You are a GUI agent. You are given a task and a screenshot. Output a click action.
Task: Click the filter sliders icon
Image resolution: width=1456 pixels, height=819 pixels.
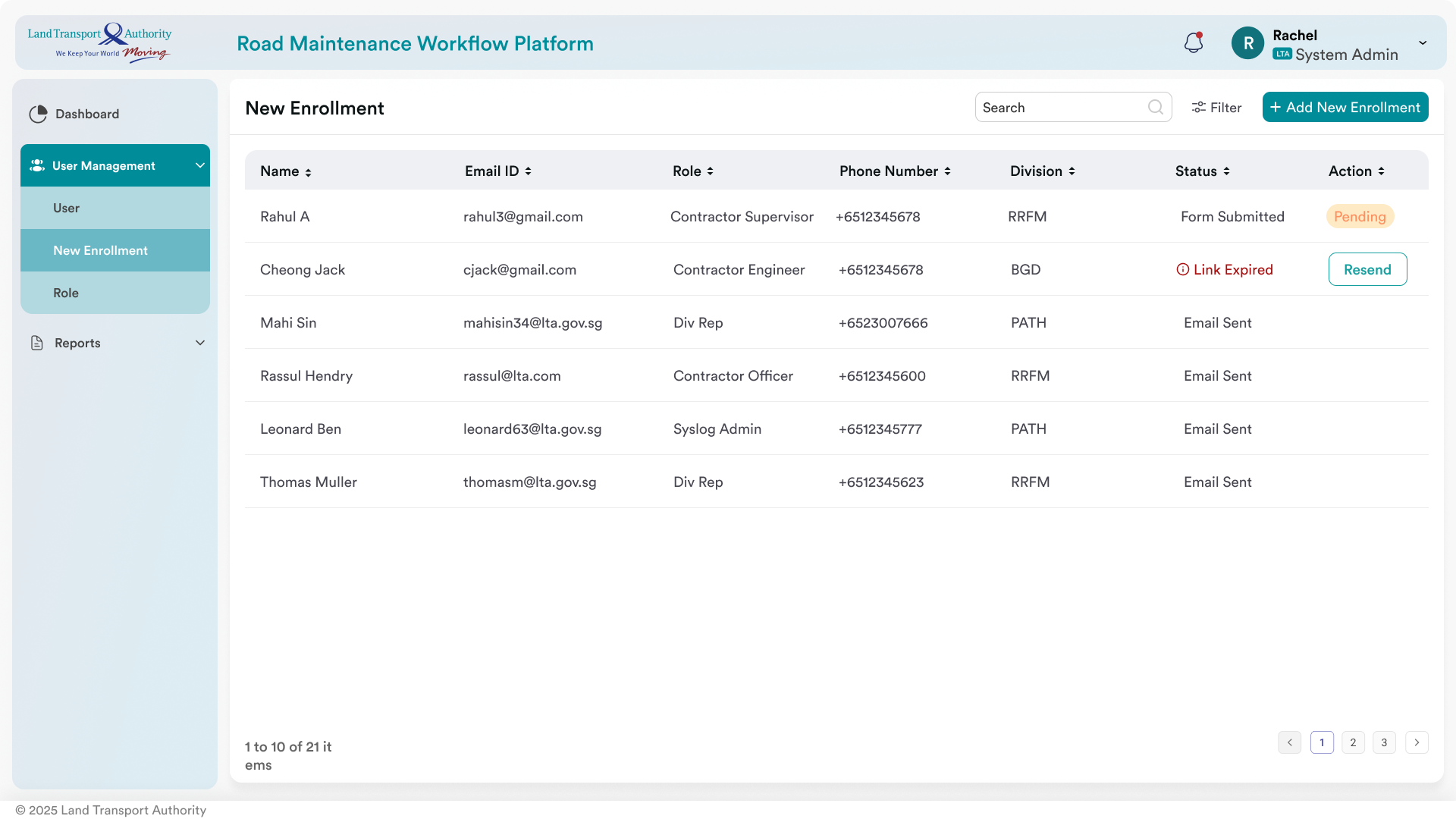click(x=1198, y=108)
